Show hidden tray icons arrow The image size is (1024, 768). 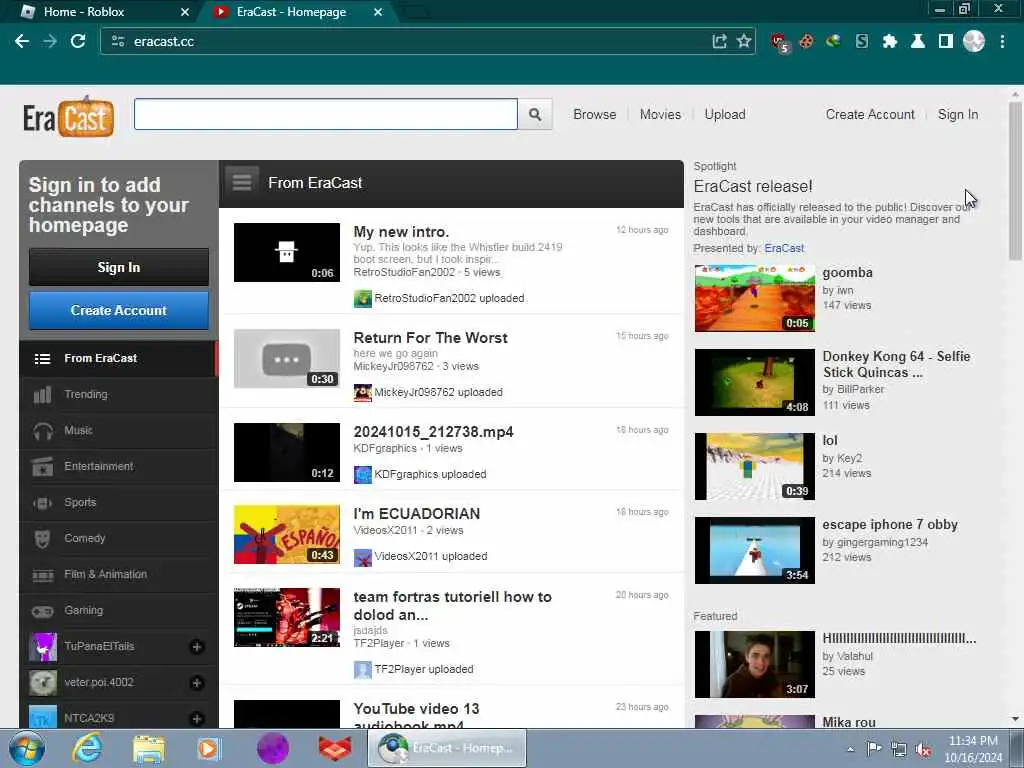click(x=850, y=749)
